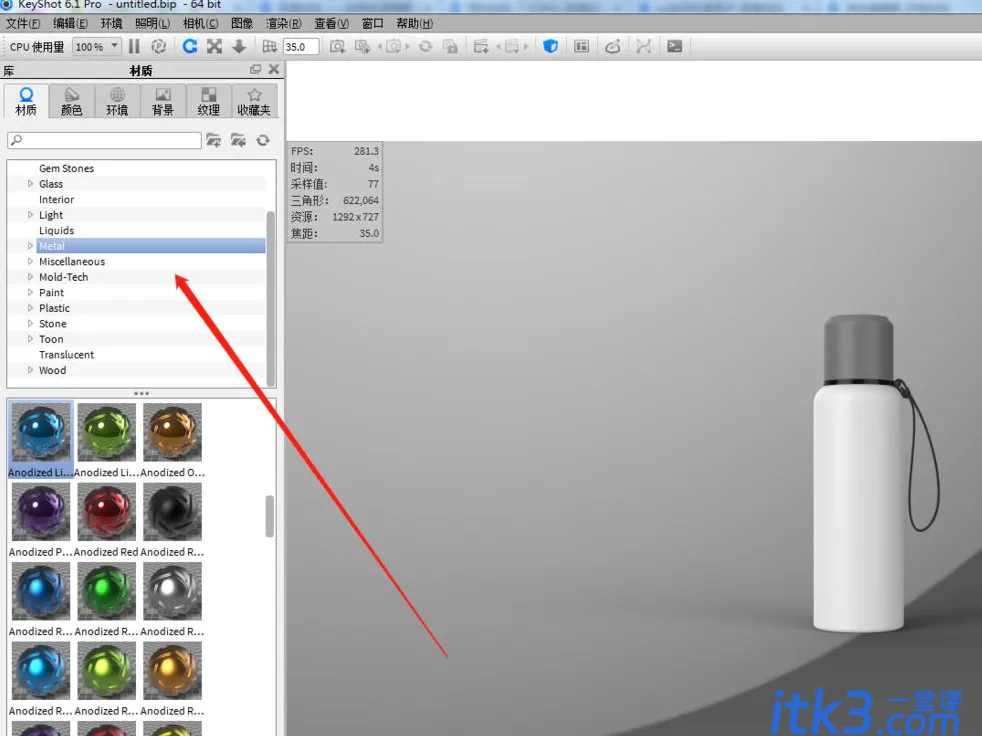Click the stacked camera-plus toolbar icon
982x736 pixels.
362,46
